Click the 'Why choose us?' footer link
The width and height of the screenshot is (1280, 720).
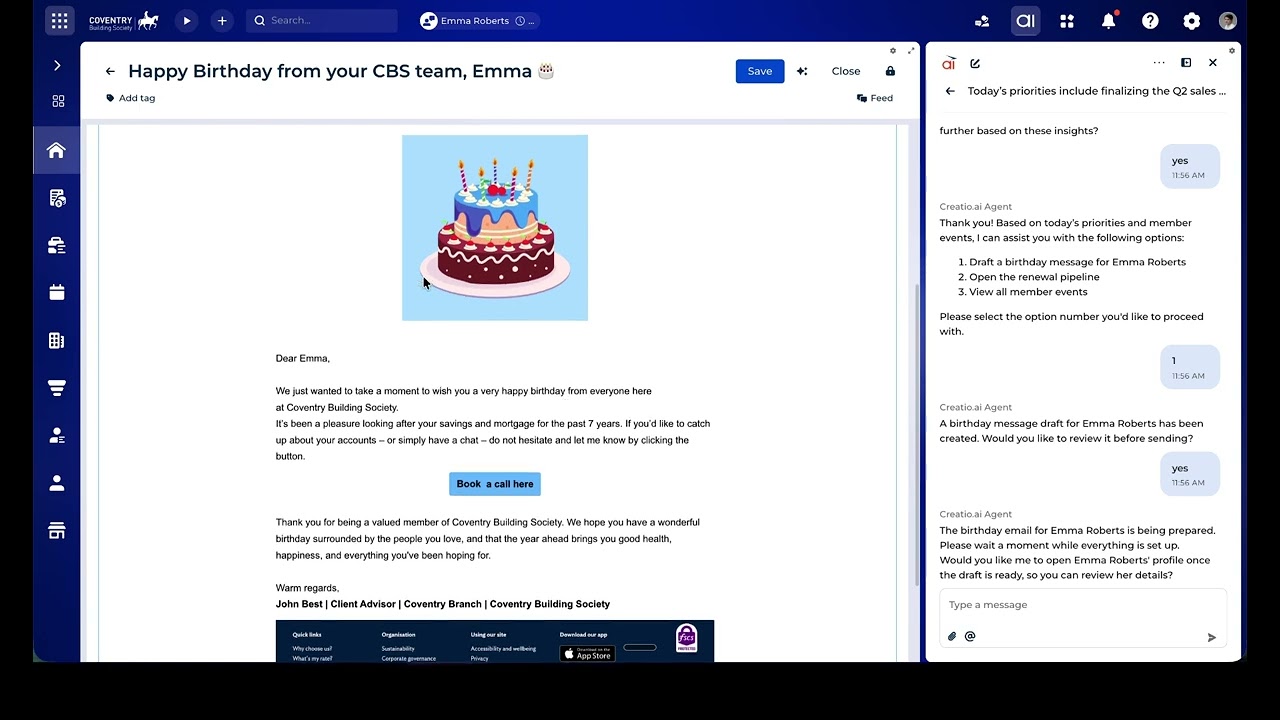tap(312, 649)
